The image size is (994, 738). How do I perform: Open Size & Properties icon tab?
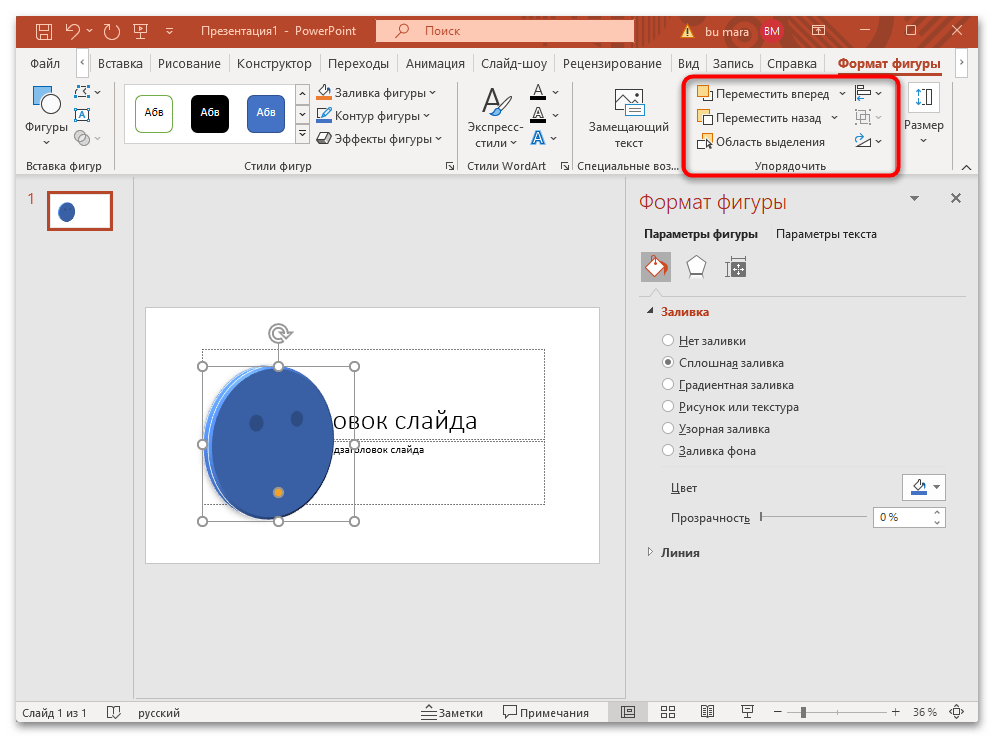coord(736,267)
